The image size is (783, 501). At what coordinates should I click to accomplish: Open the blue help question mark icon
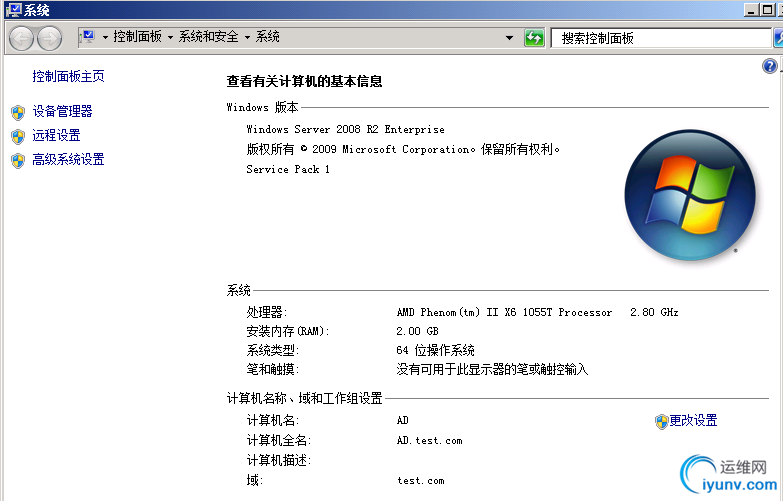tap(769, 66)
